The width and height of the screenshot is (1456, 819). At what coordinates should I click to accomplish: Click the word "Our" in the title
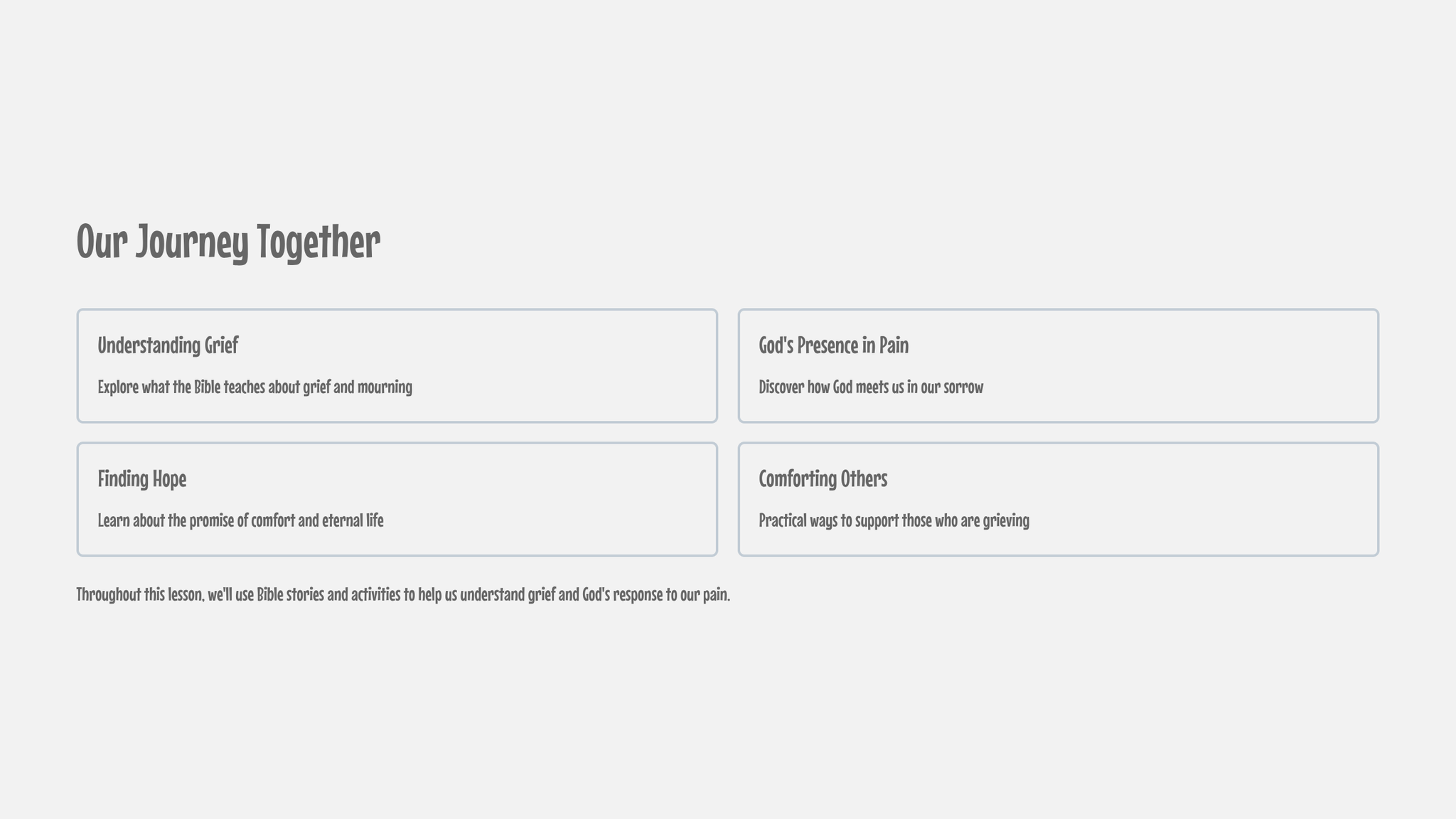(x=102, y=242)
